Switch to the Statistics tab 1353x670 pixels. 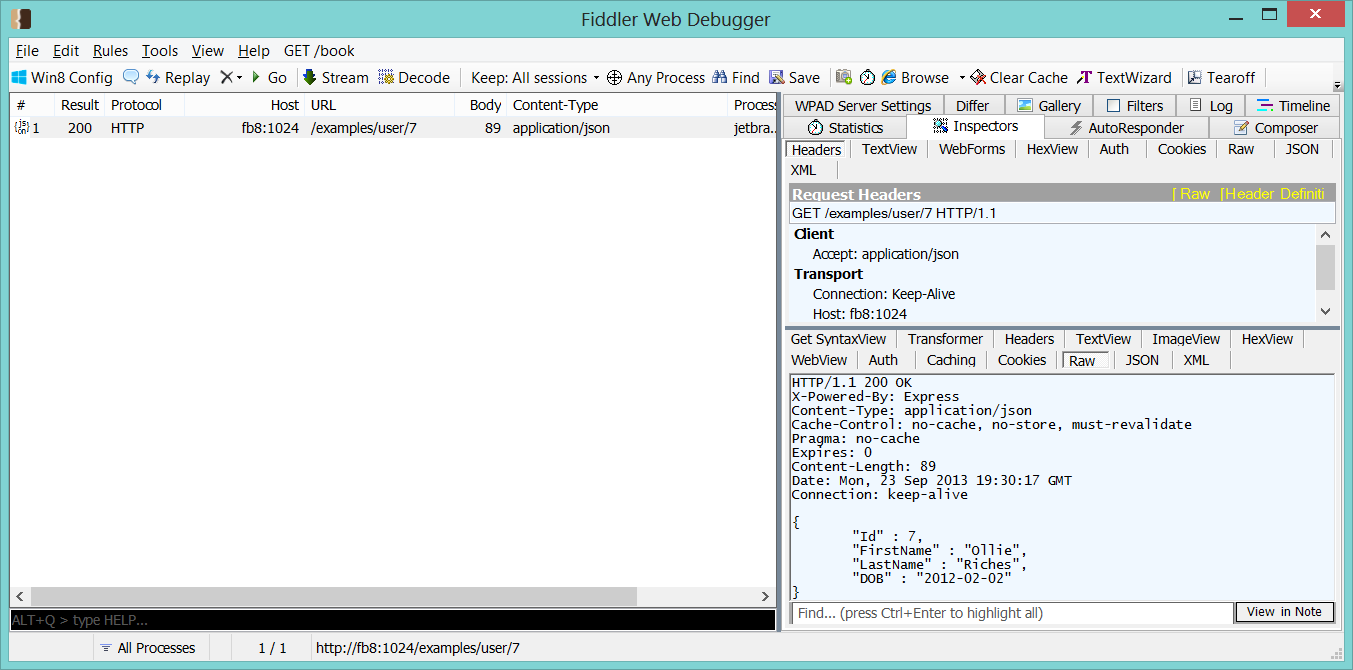point(845,128)
